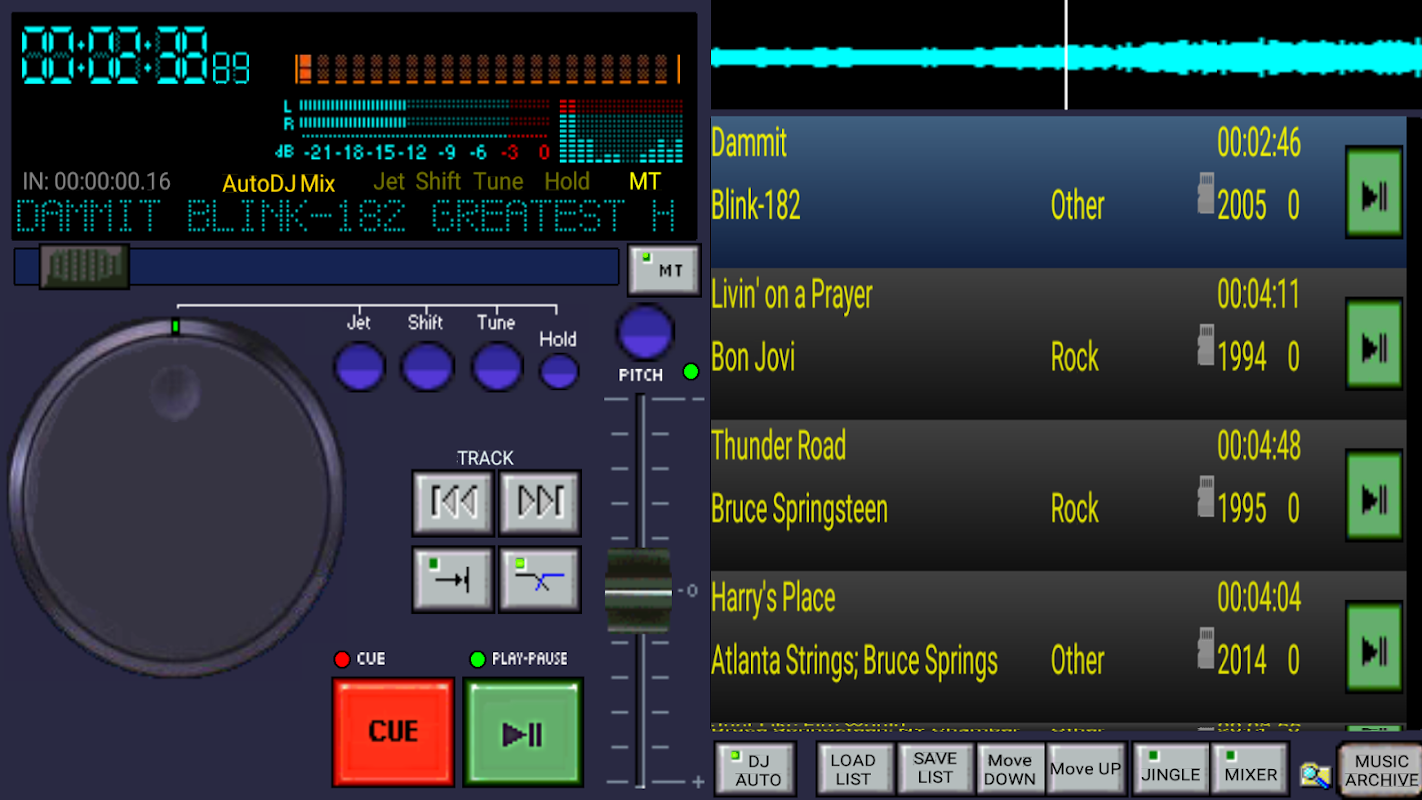The image size is (1422, 800).
Task: Toggle the JINGLE panel button
Action: coord(1170,769)
